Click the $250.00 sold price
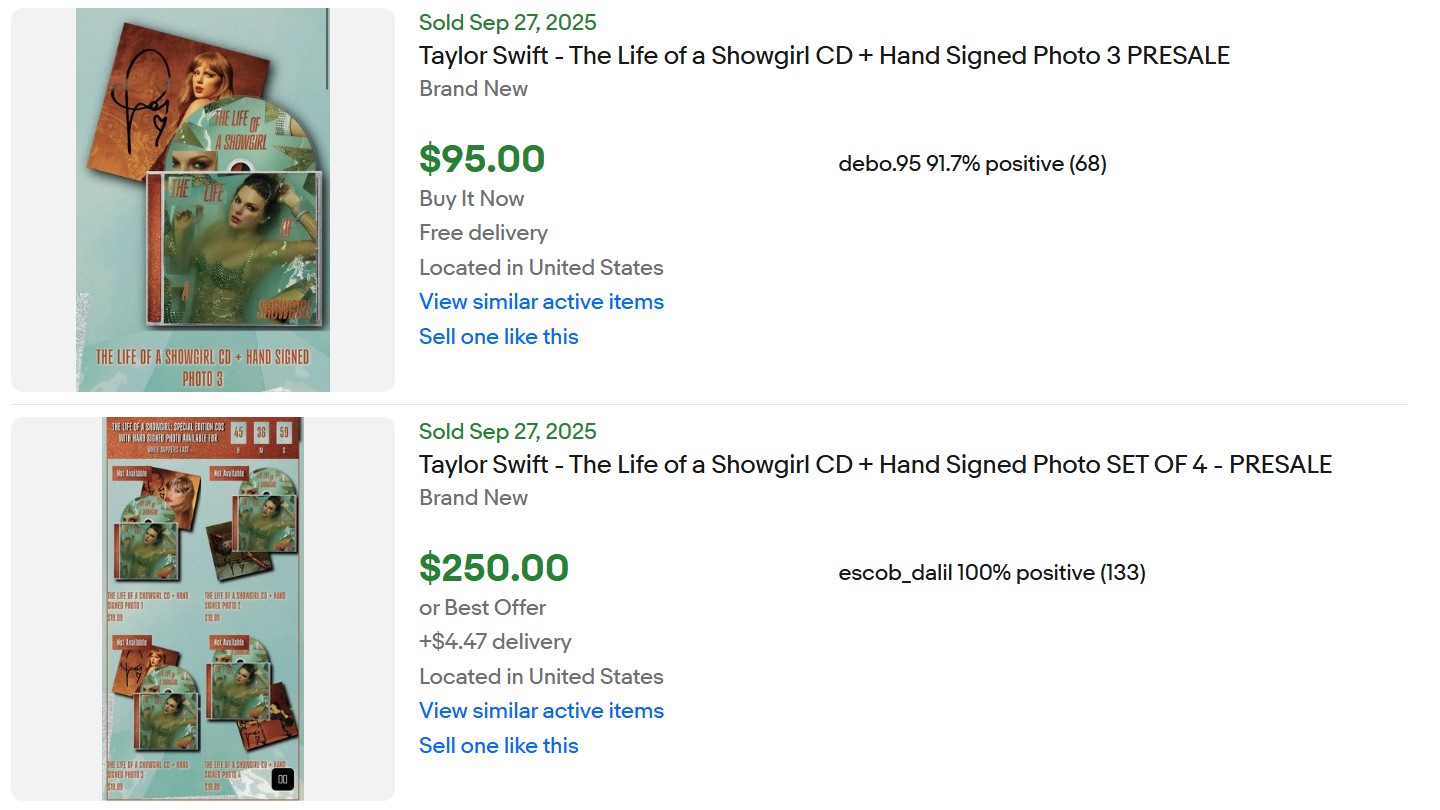The image size is (1440, 810). click(494, 569)
